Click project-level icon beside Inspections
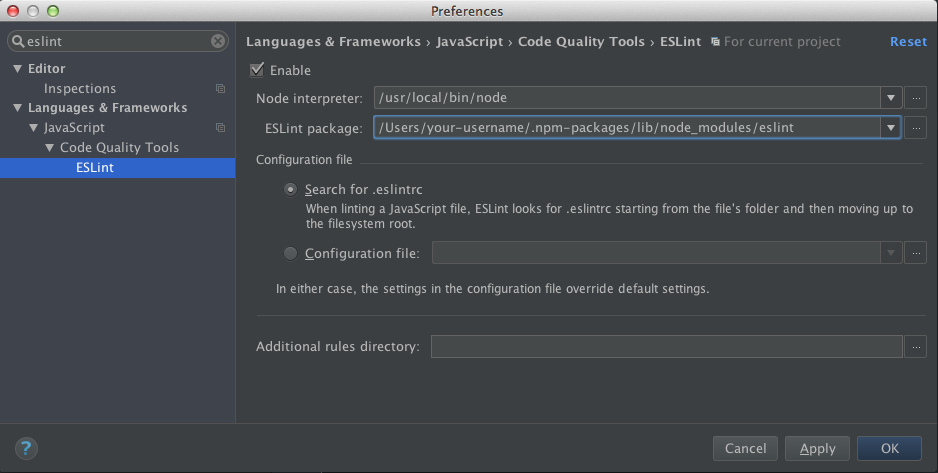938x473 pixels. pos(220,89)
